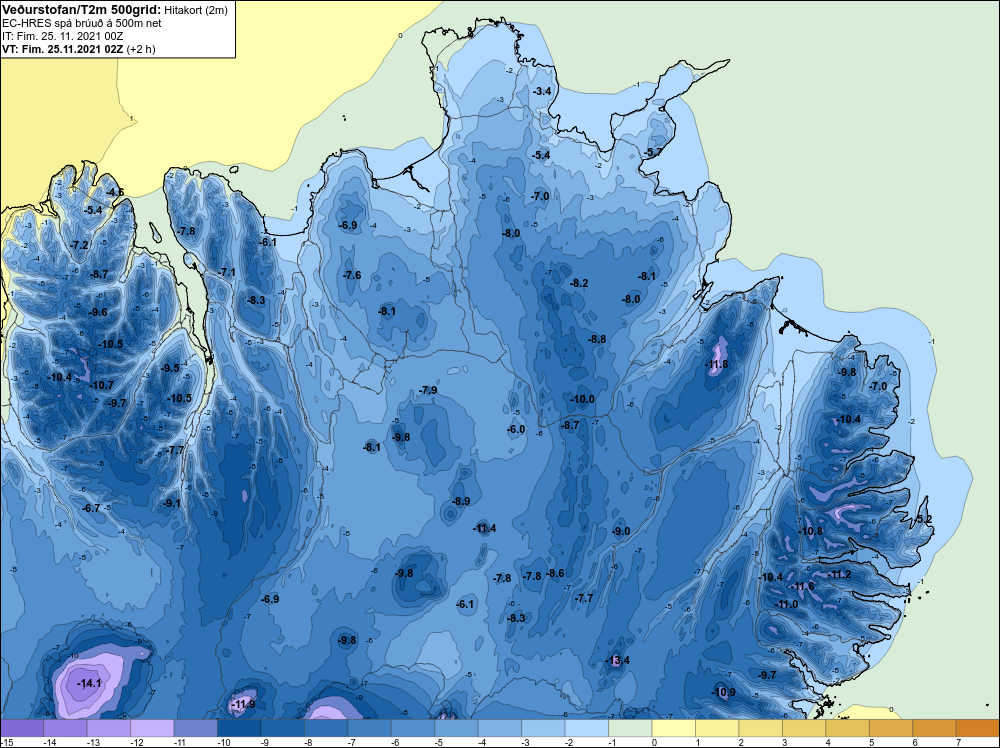The width and height of the screenshot is (1000, 748).
Task: Click the Veðurstofan/T2m 500grid title text
Action: (x=81, y=10)
